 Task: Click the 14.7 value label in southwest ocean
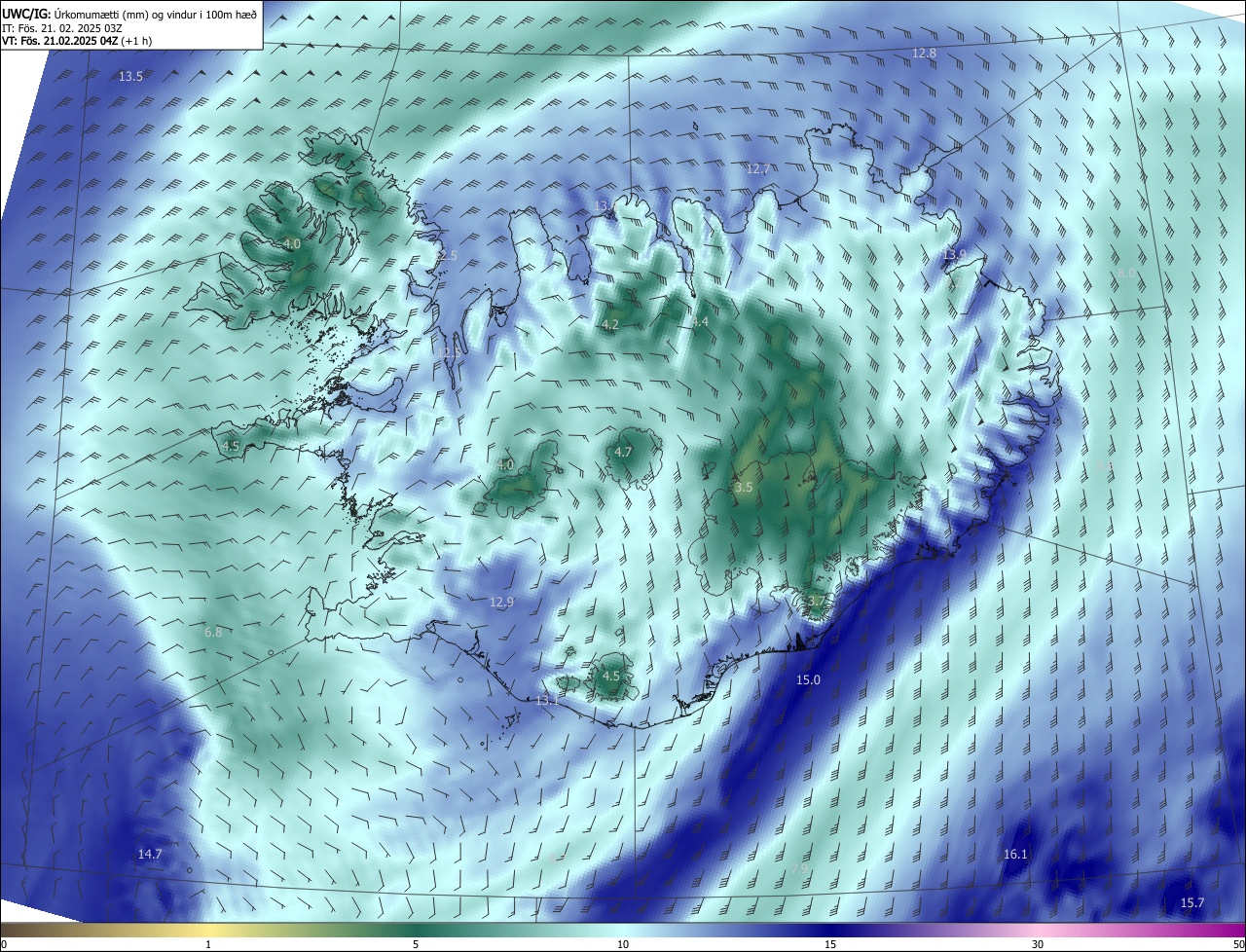tap(150, 854)
